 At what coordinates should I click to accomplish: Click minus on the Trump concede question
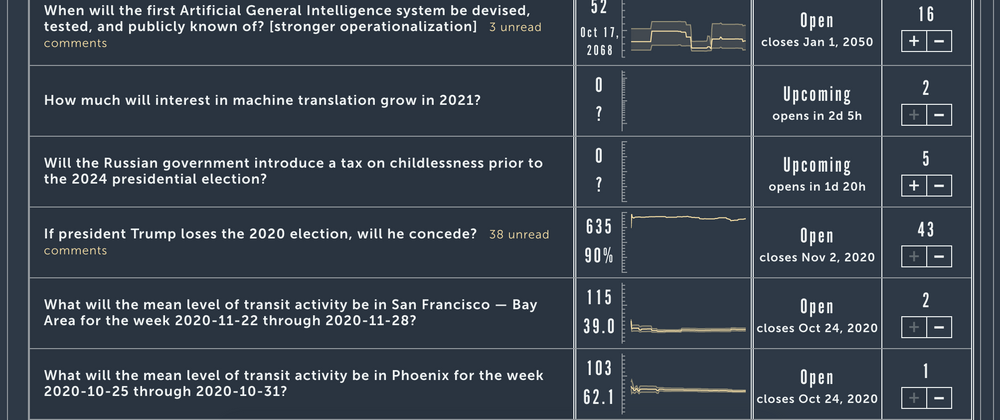click(939, 256)
